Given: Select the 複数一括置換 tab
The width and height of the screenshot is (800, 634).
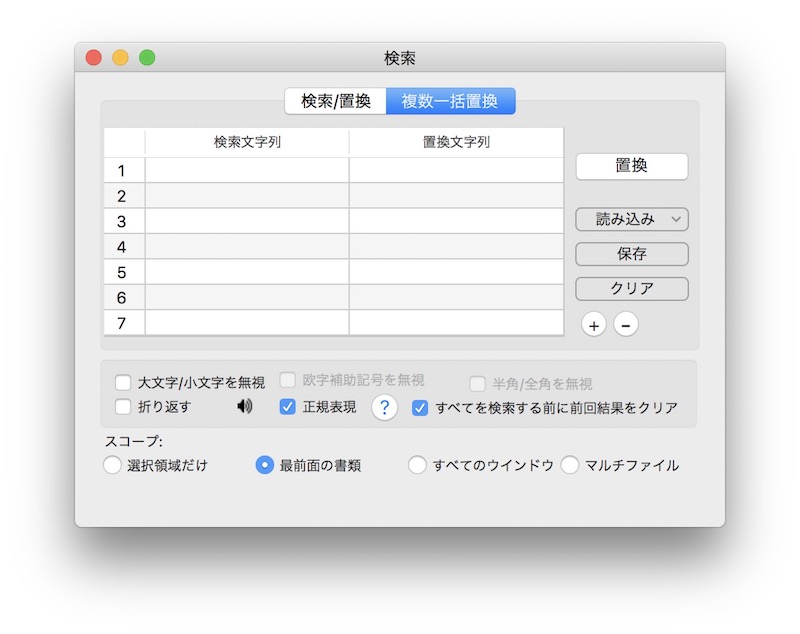Looking at the screenshot, I should click(451, 101).
